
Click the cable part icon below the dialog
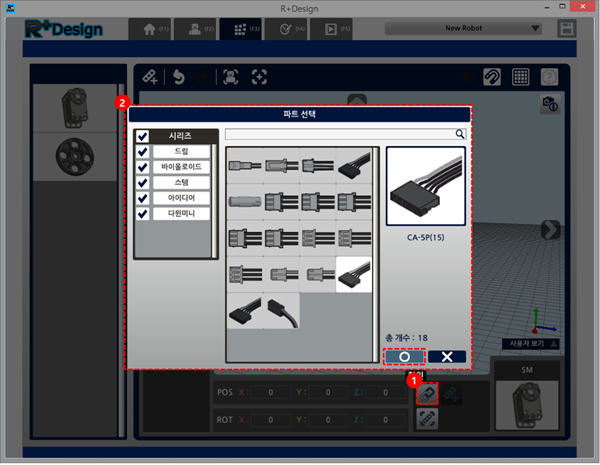point(425,392)
